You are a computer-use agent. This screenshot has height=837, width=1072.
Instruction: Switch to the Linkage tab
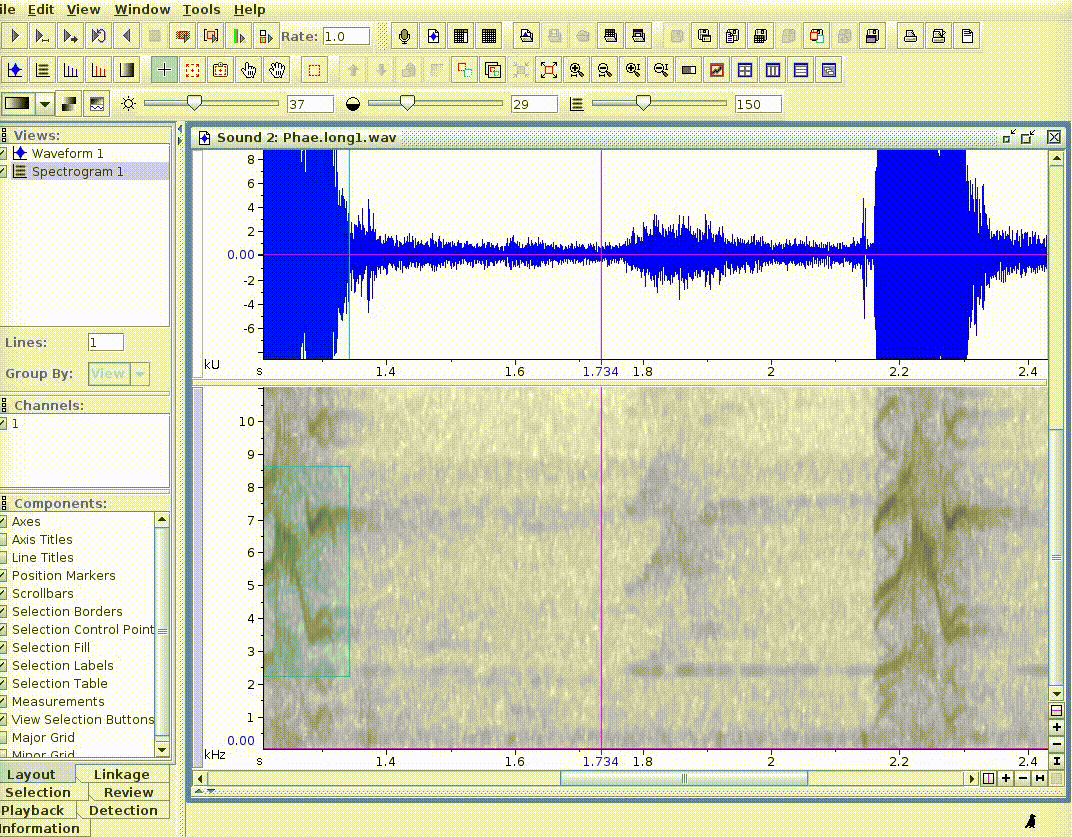[121, 774]
